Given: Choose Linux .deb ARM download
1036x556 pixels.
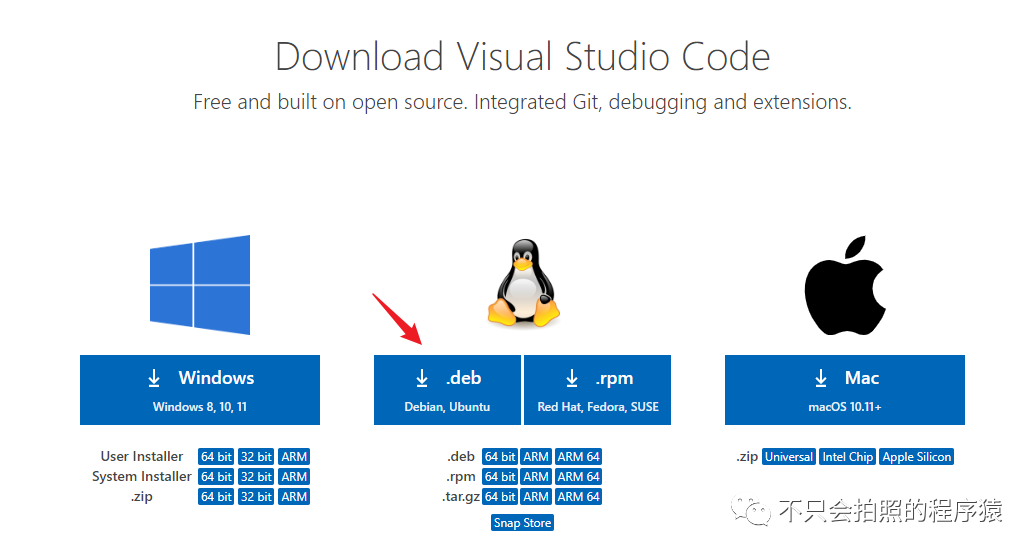Looking at the screenshot, I should pyautogui.click(x=536, y=456).
